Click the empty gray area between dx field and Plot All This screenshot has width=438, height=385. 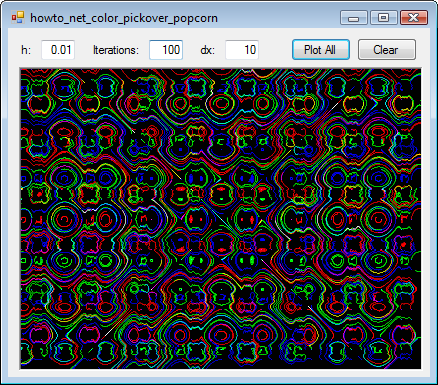pos(275,50)
